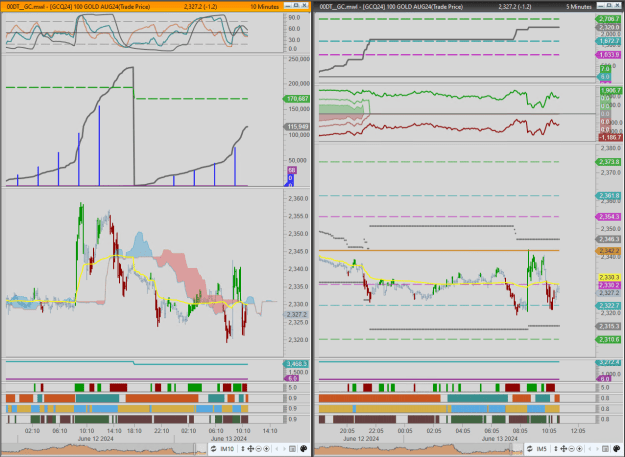Click the overview navigator strip under the 5 Minutes chart

[x=418, y=449]
